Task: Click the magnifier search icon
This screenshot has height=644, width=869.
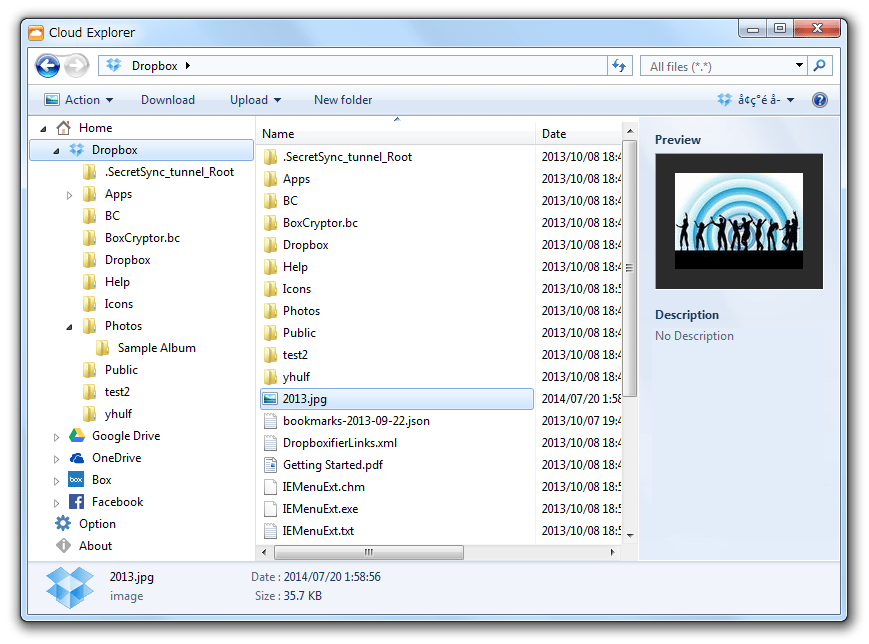Action: [x=819, y=66]
